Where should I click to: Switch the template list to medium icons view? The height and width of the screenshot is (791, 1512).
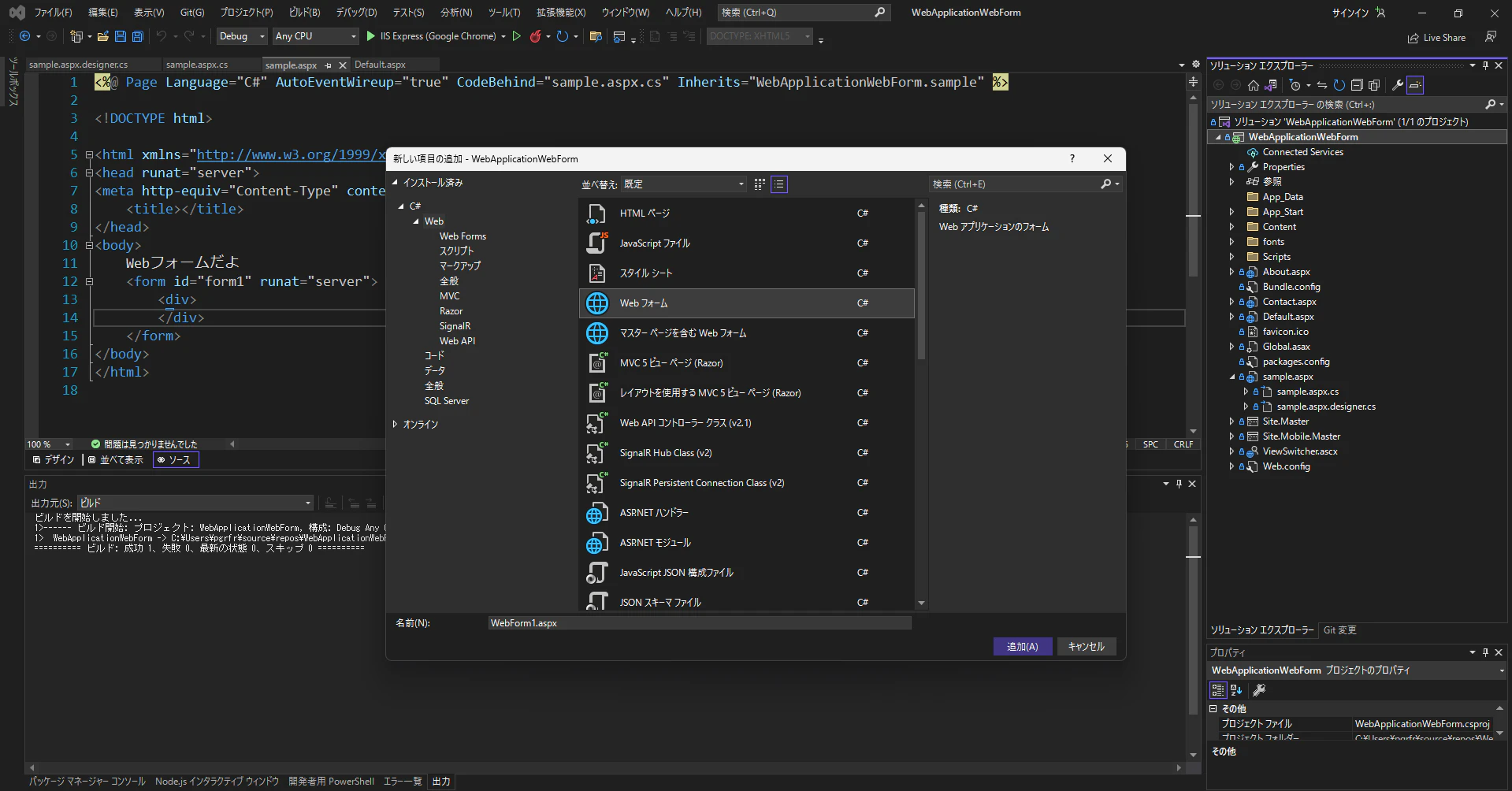pos(760,184)
